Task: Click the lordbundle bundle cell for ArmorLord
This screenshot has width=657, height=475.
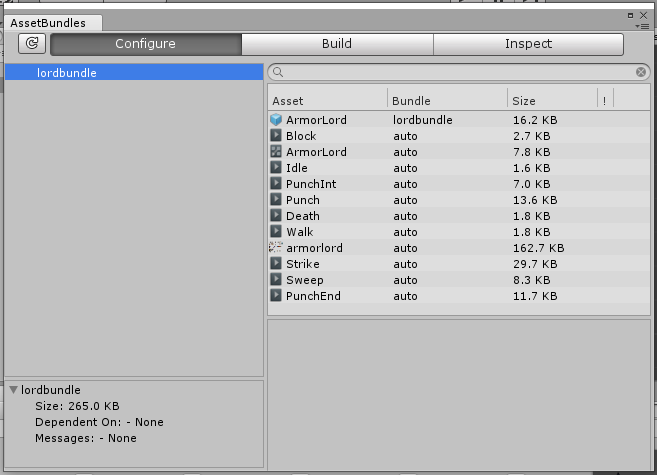Action: (x=423, y=120)
